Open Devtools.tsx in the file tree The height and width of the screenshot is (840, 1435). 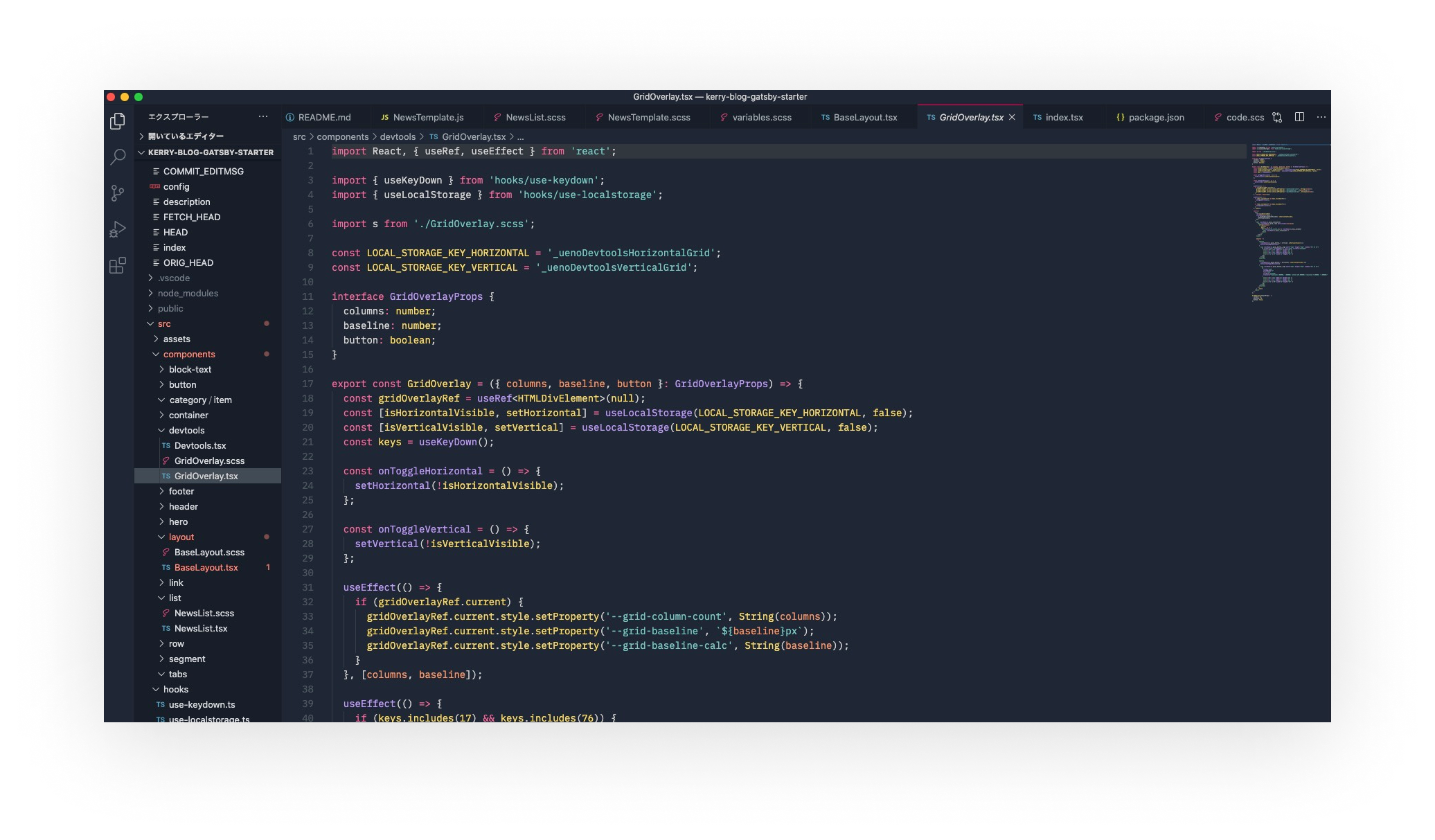tap(199, 446)
